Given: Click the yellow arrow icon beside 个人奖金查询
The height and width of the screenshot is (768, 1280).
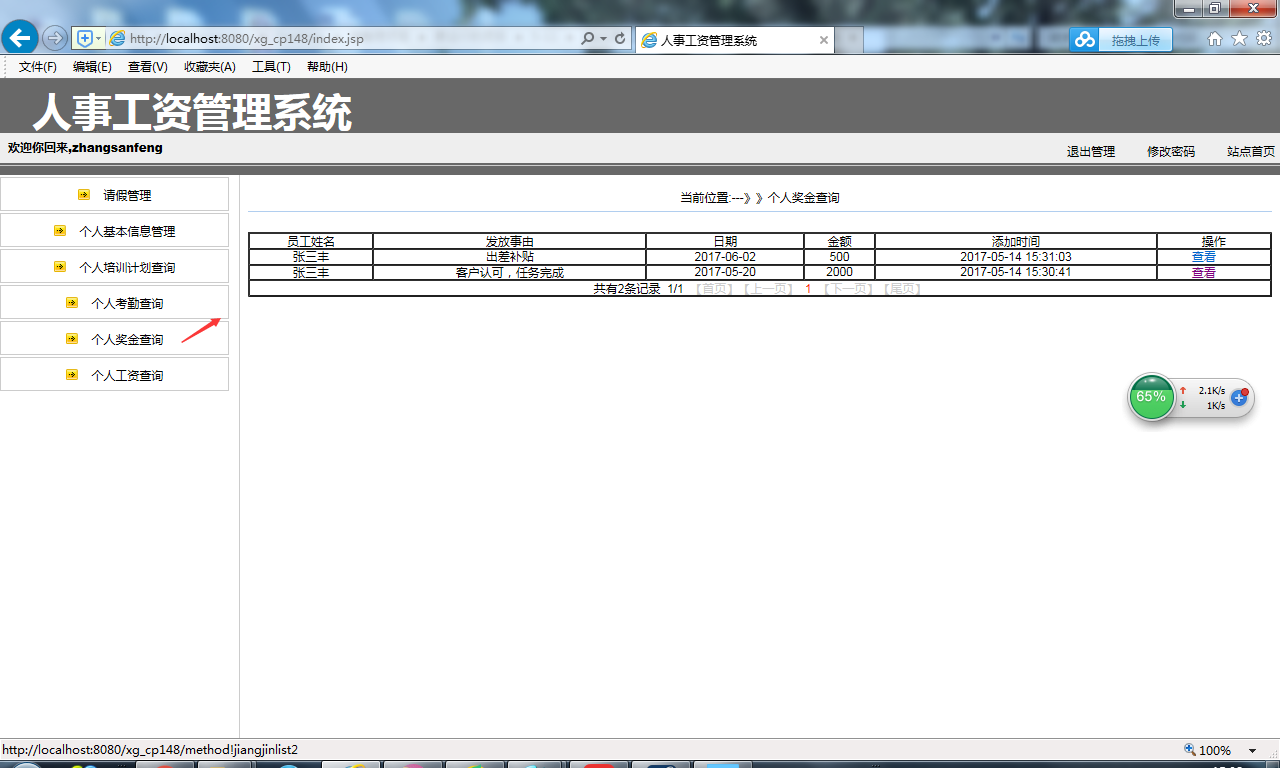Looking at the screenshot, I should coord(72,339).
